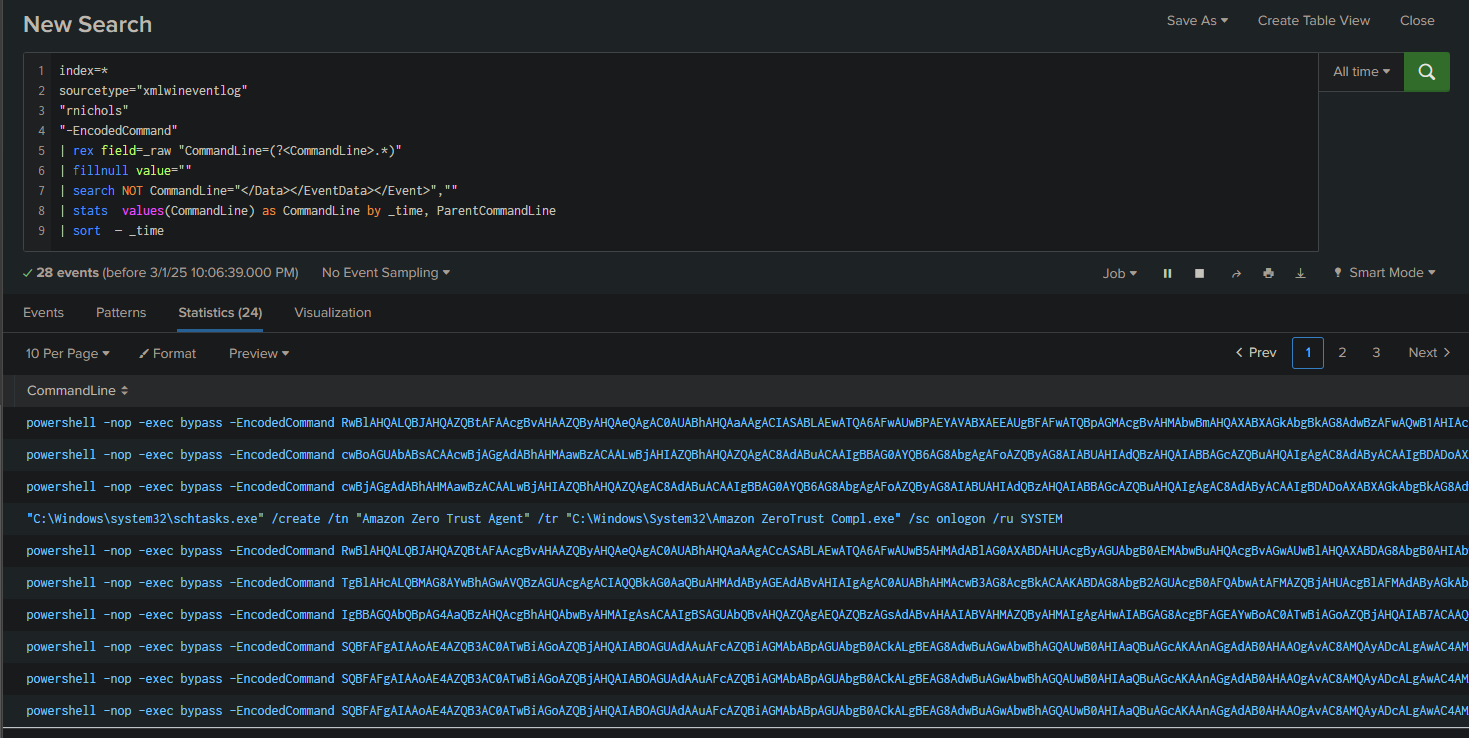1469x738 pixels.
Task: Go to results page 3
Action: click(1376, 353)
